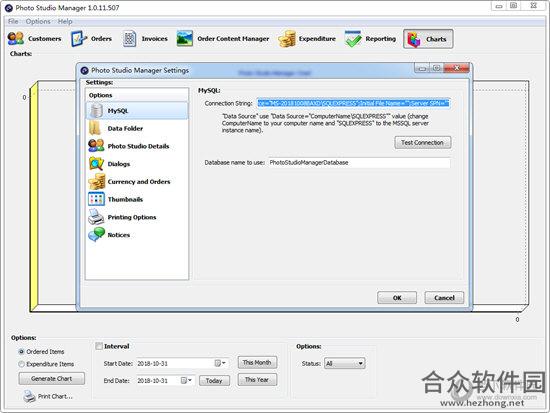Image resolution: width=550 pixels, height=413 pixels.
Task: Click the Settings dialog title icon
Action: coord(85,71)
